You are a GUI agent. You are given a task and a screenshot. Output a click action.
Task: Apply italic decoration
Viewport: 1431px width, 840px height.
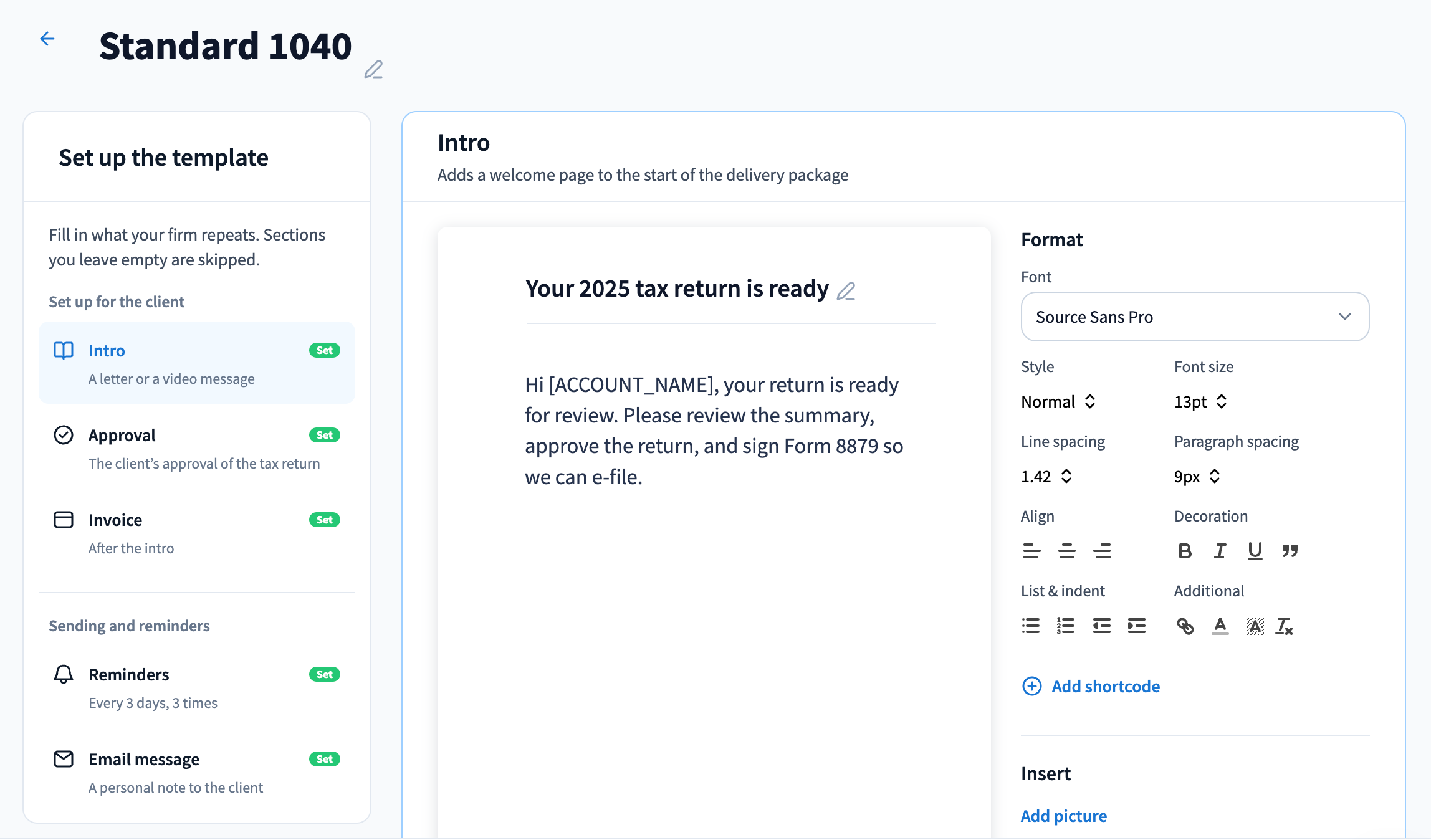[1220, 551]
